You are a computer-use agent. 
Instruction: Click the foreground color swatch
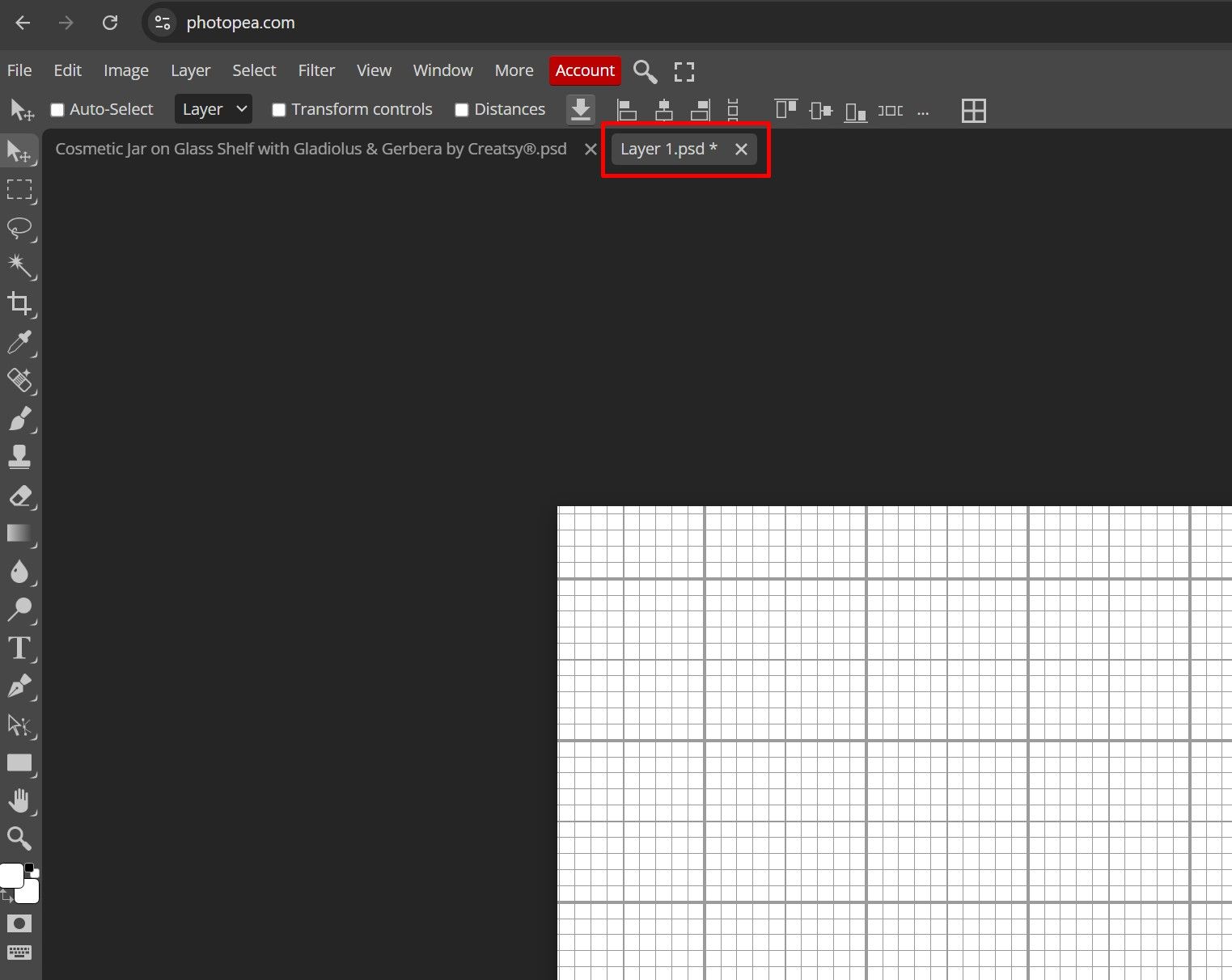pyautogui.click(x=11, y=875)
